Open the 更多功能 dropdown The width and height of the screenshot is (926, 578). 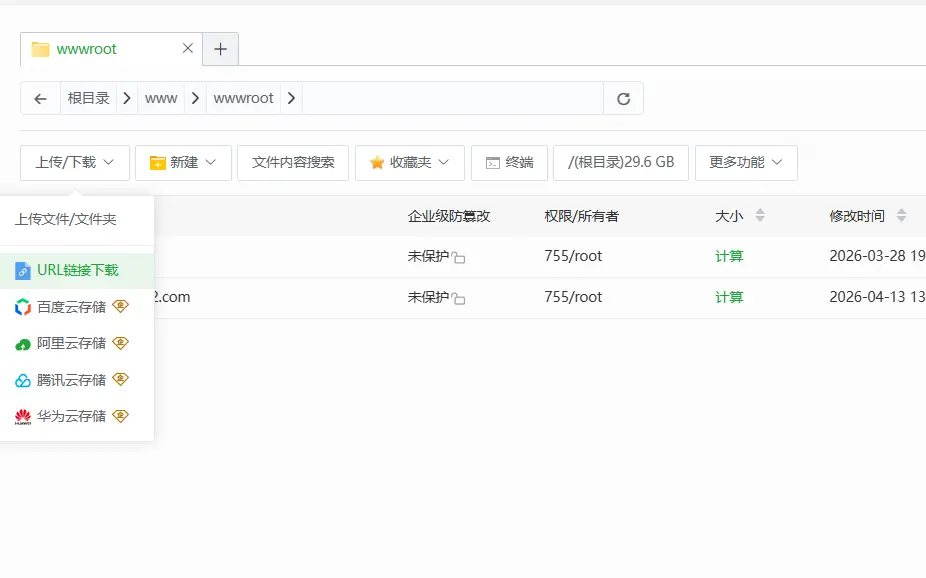pyautogui.click(x=746, y=163)
